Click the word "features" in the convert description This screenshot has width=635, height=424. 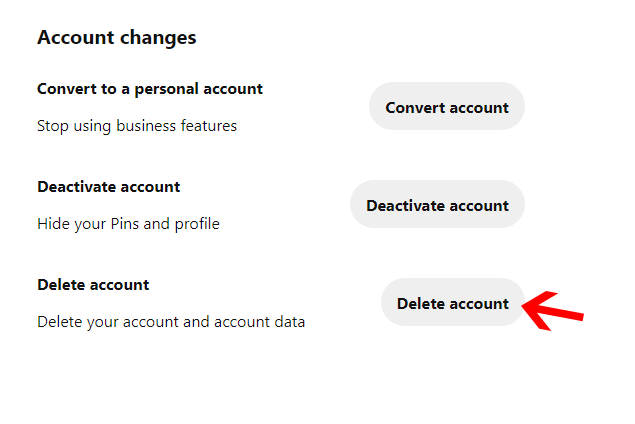tap(208, 126)
